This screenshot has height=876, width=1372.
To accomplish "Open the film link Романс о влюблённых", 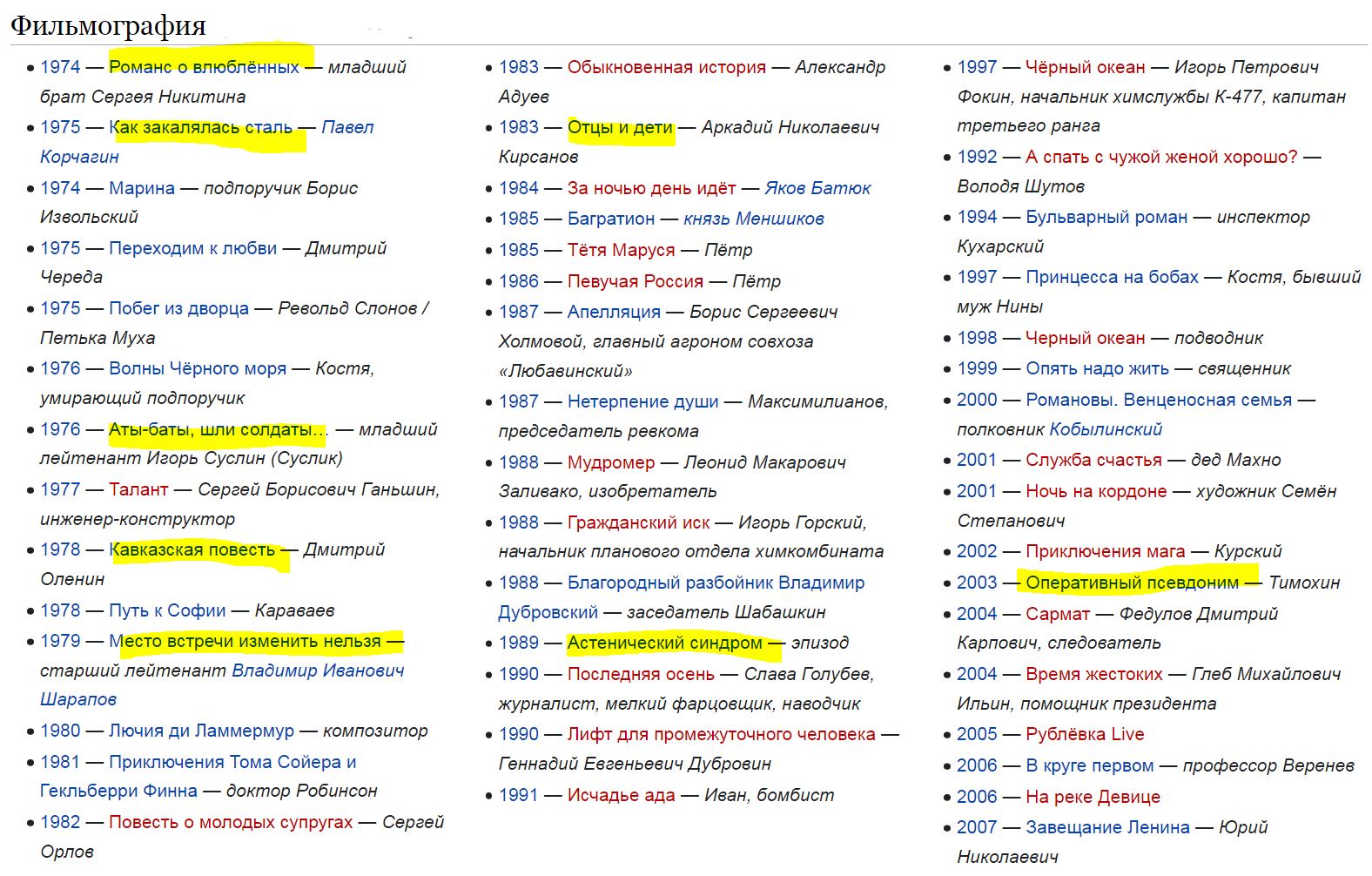I will coord(204,67).
